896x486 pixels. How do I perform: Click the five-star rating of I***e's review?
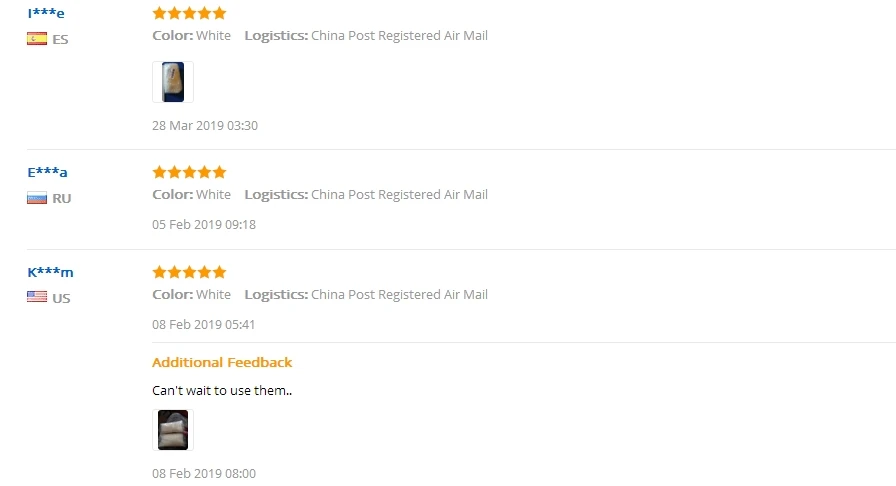[x=189, y=13]
